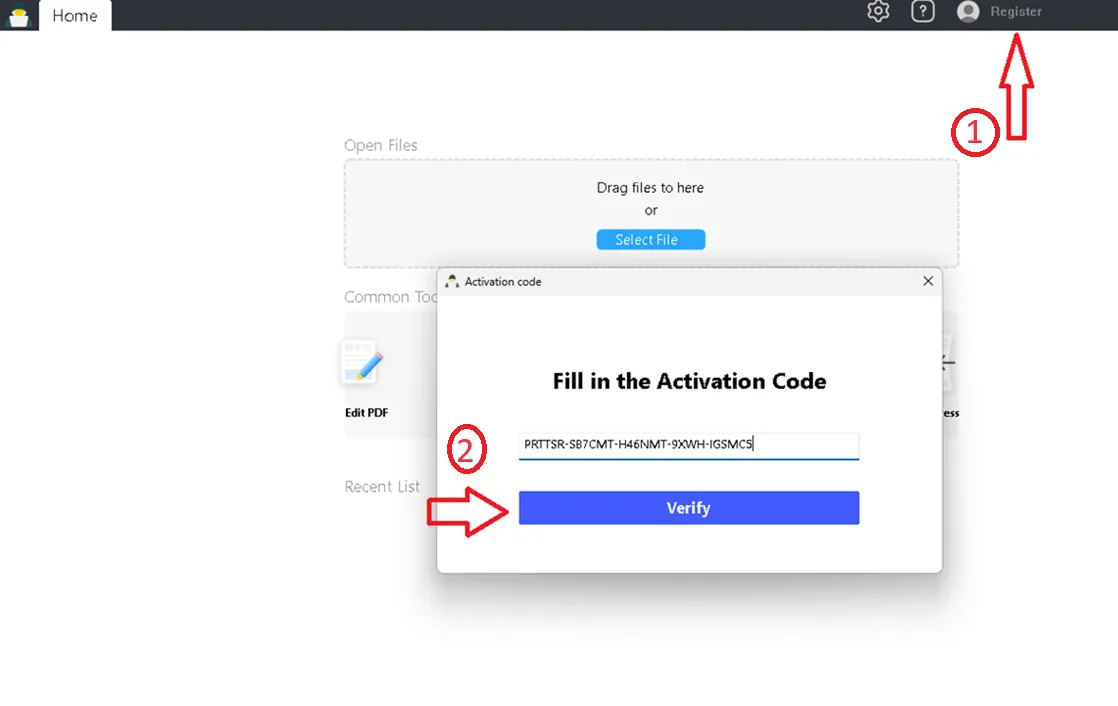Open help with the question mark icon
Screen dimensions: 1118x706
point(922,12)
